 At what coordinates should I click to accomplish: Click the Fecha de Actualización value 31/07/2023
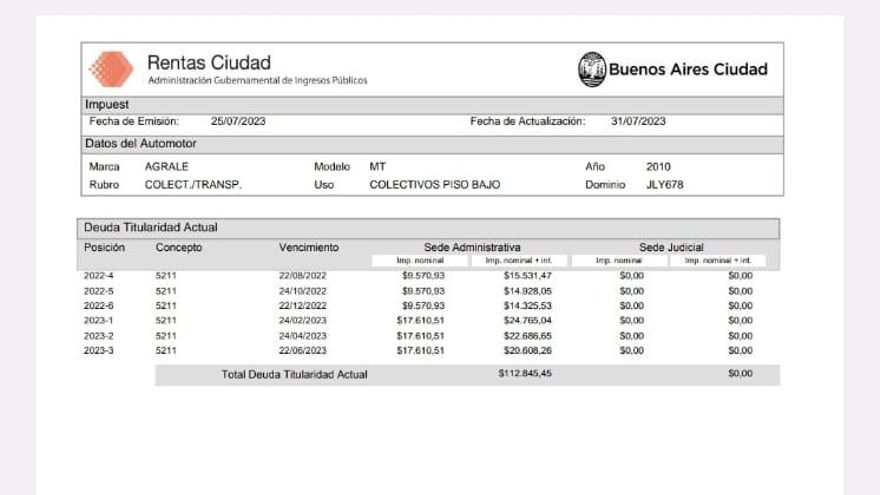tap(638, 121)
